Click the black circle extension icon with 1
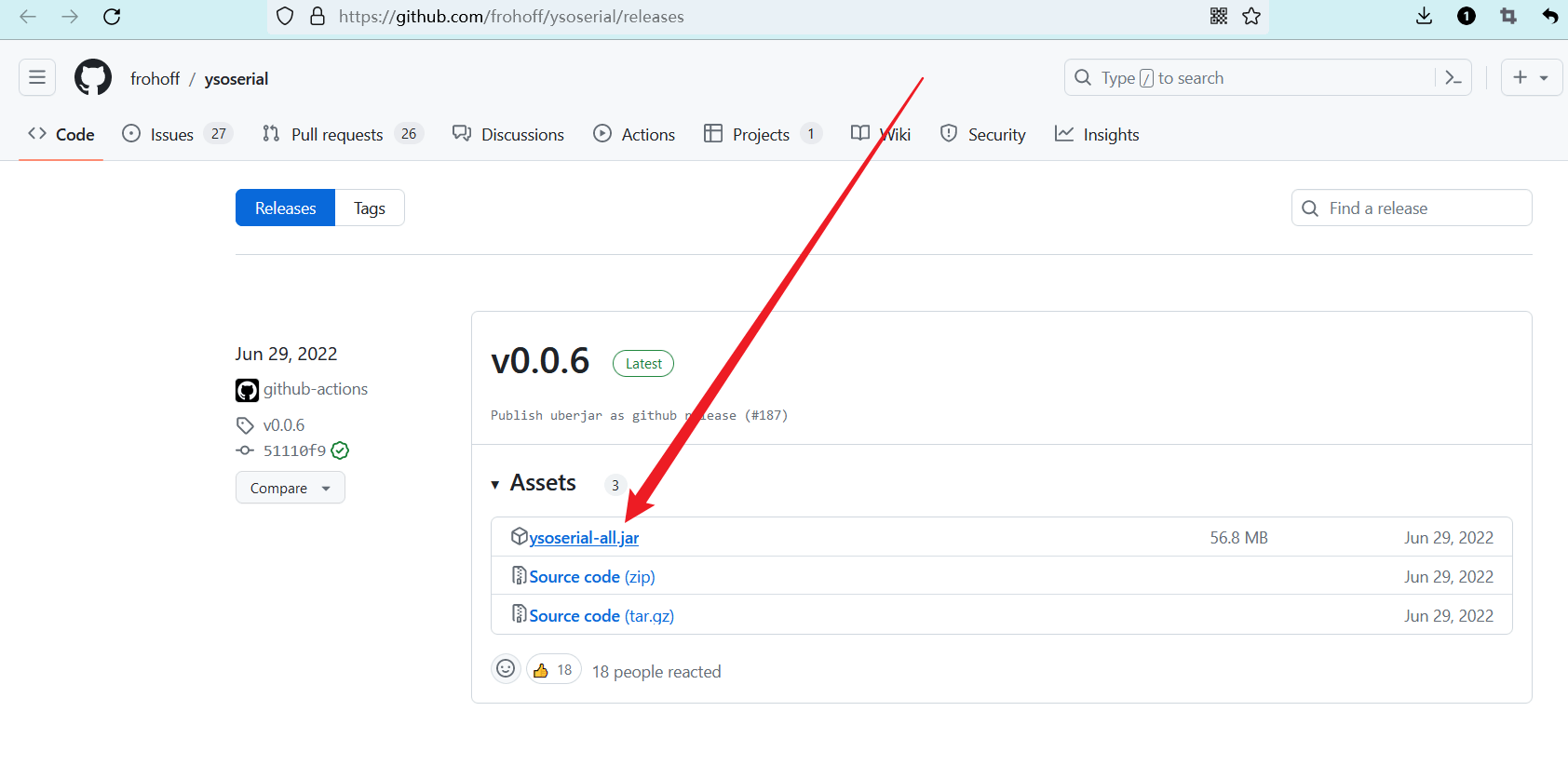The image size is (1568, 765). [x=1467, y=16]
